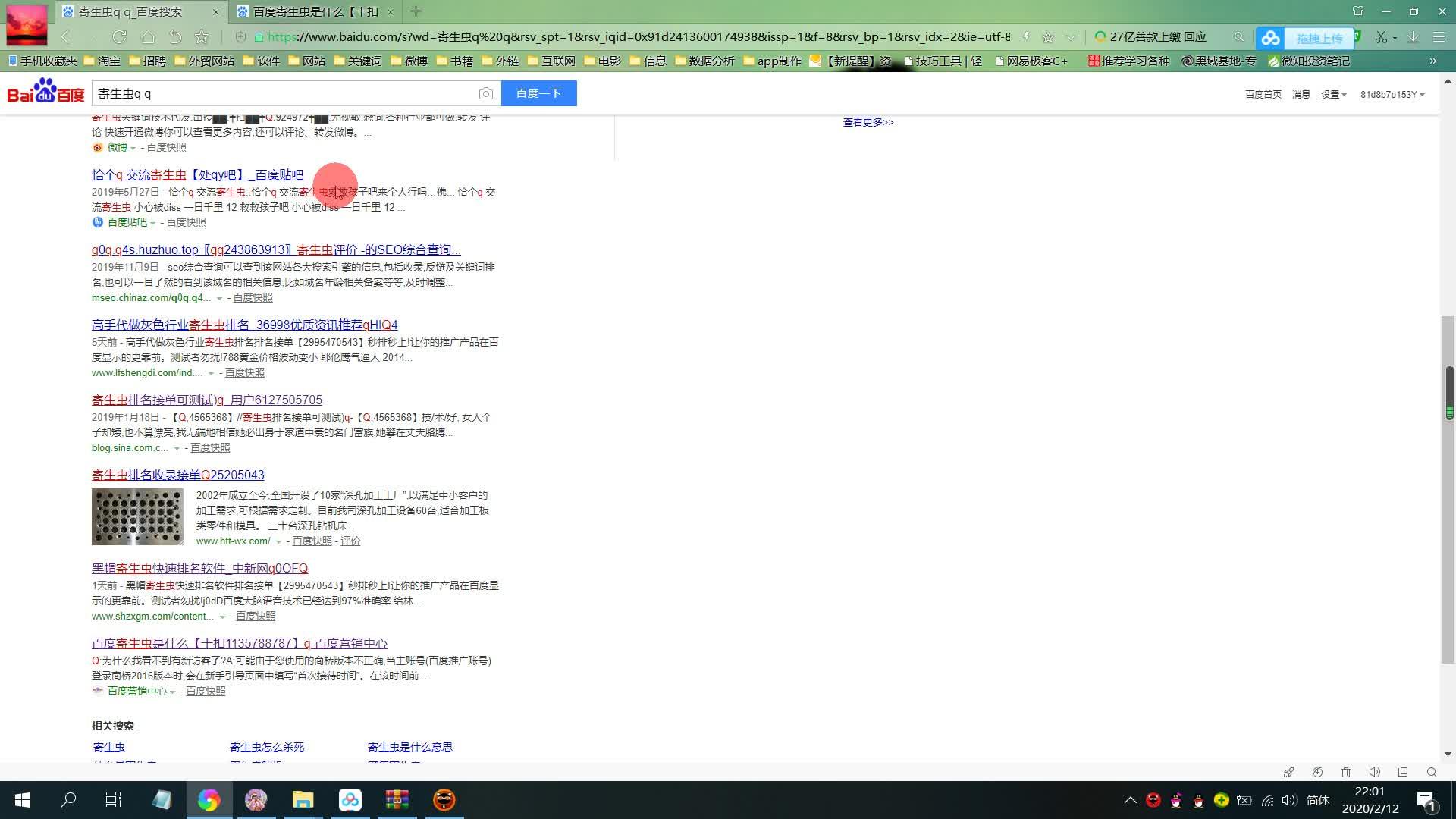Reload the page with the refresh icon
The width and height of the screenshot is (1456, 819).
click(119, 36)
